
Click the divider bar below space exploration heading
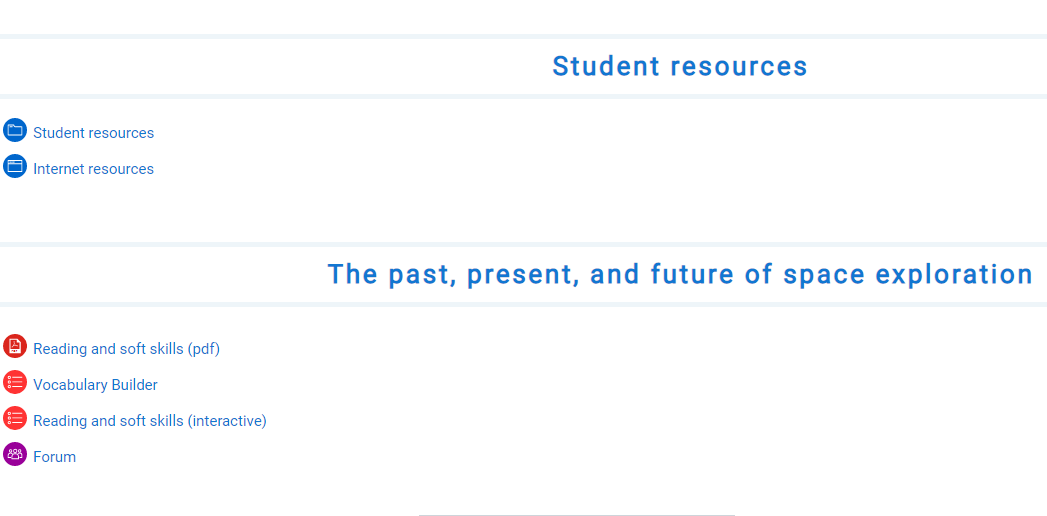pos(523,304)
